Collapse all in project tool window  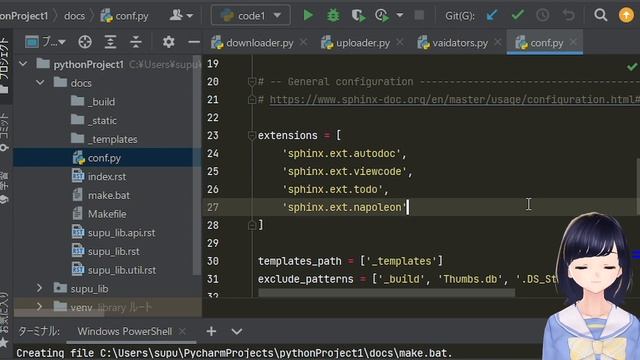[136, 42]
